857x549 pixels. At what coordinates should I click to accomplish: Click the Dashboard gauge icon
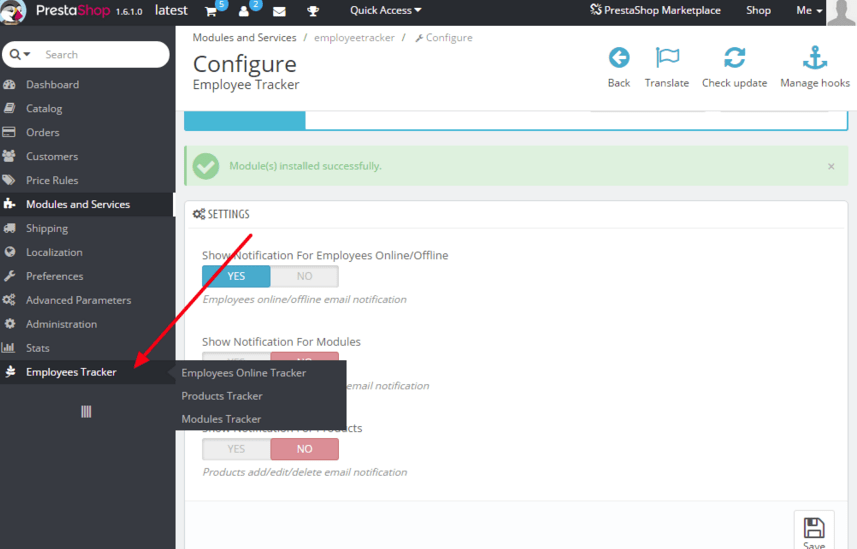click(9, 85)
